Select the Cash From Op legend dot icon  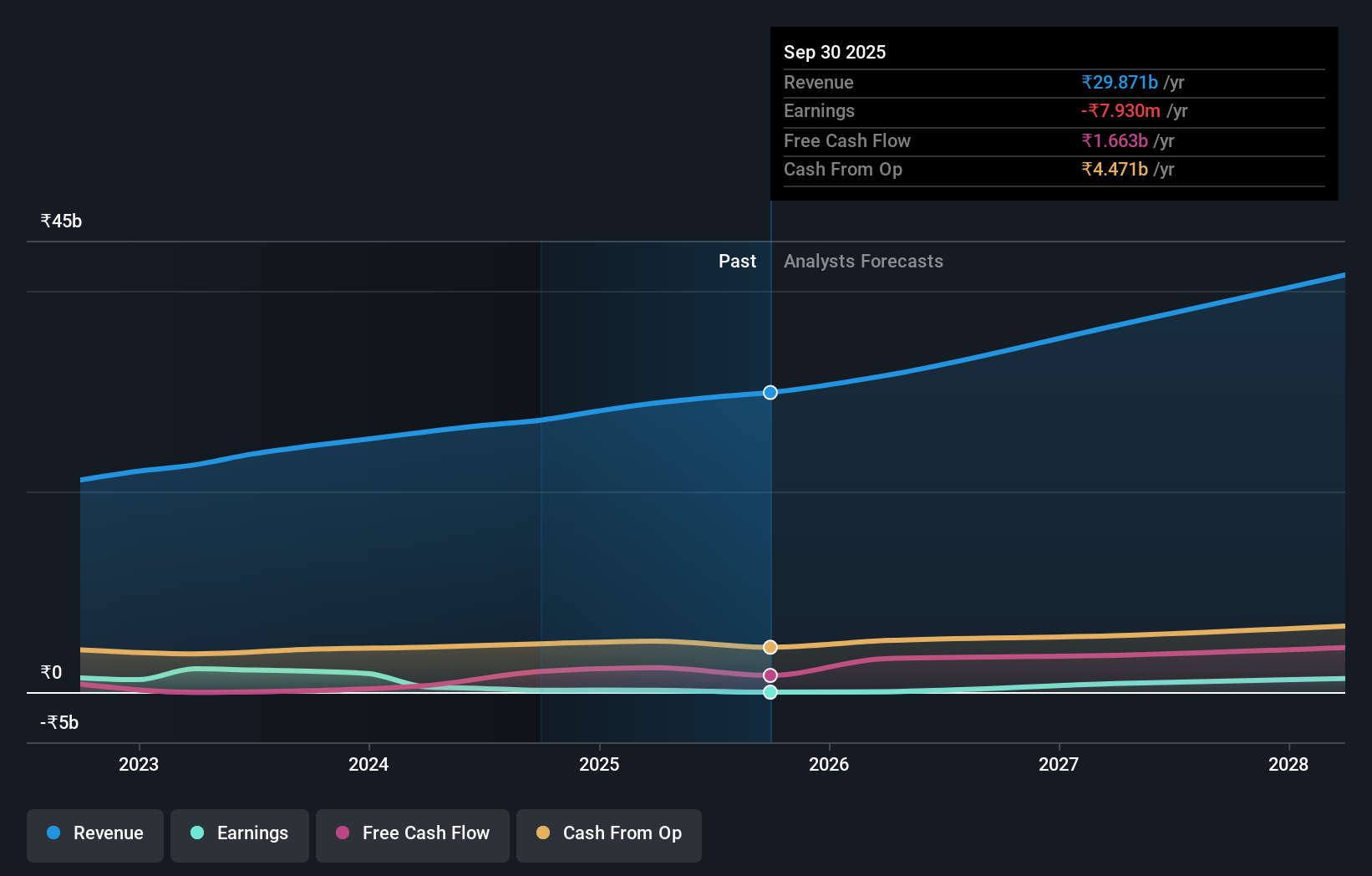543,833
